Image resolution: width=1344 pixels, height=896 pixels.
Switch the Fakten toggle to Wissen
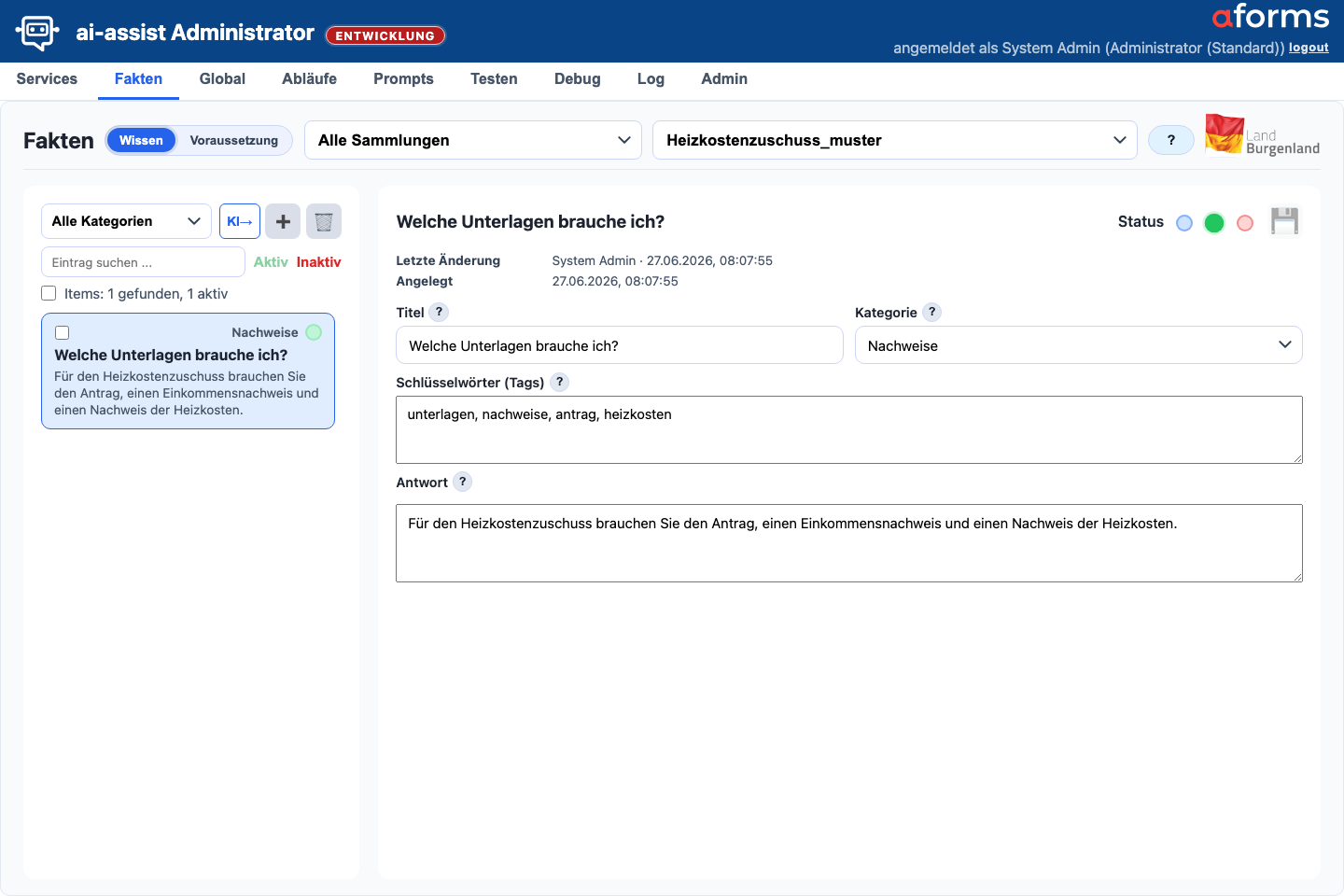(141, 140)
